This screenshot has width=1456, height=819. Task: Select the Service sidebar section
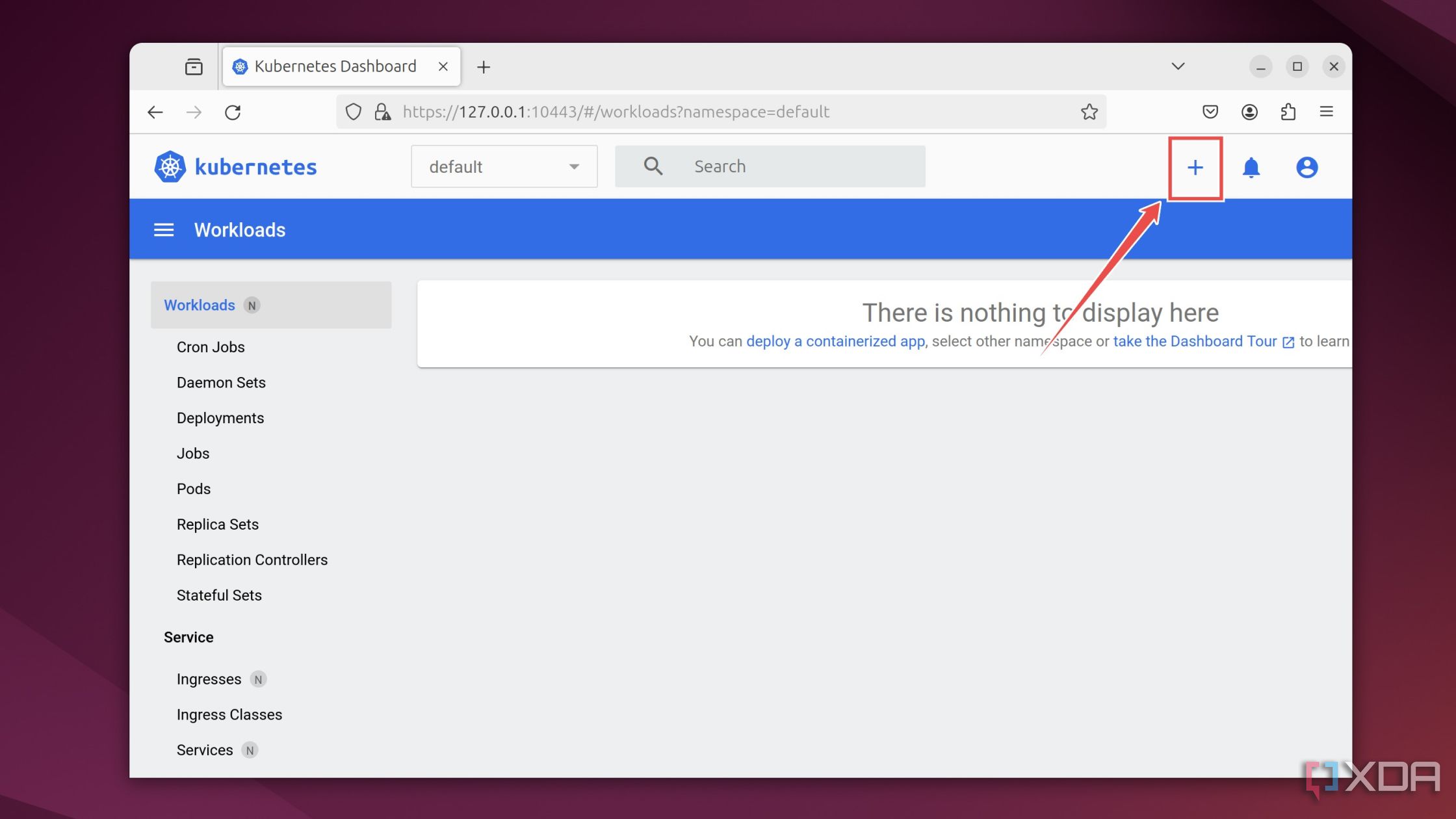(188, 636)
